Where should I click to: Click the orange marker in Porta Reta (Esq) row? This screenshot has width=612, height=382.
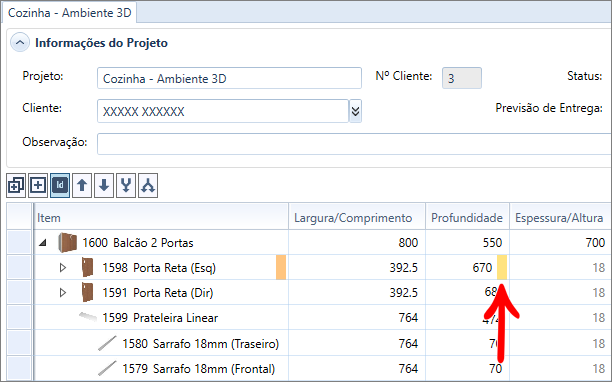click(x=281, y=267)
